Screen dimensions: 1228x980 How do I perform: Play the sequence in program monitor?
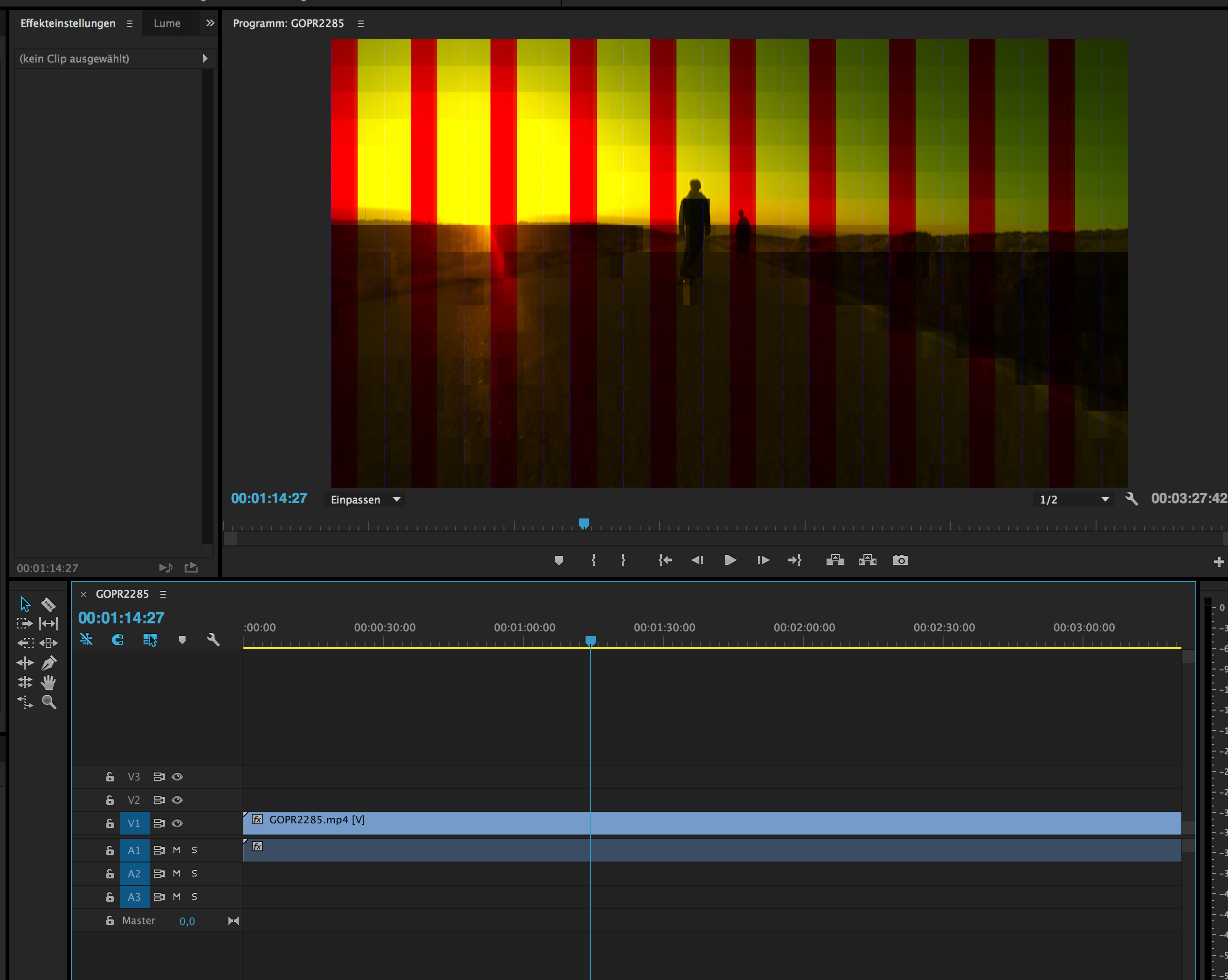pos(730,560)
